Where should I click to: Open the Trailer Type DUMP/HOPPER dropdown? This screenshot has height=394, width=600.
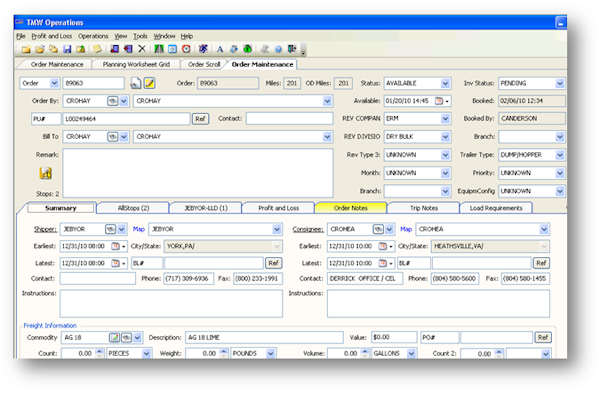coord(560,155)
